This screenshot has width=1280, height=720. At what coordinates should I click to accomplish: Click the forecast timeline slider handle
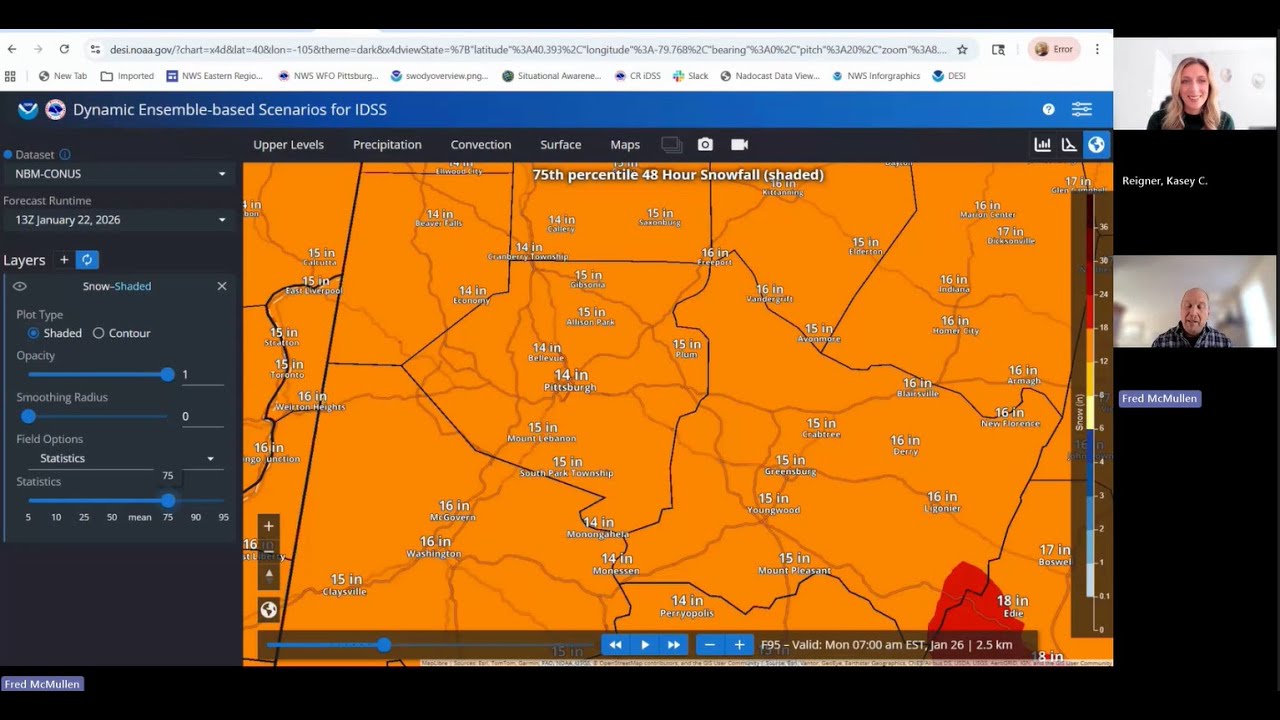pyautogui.click(x=384, y=645)
